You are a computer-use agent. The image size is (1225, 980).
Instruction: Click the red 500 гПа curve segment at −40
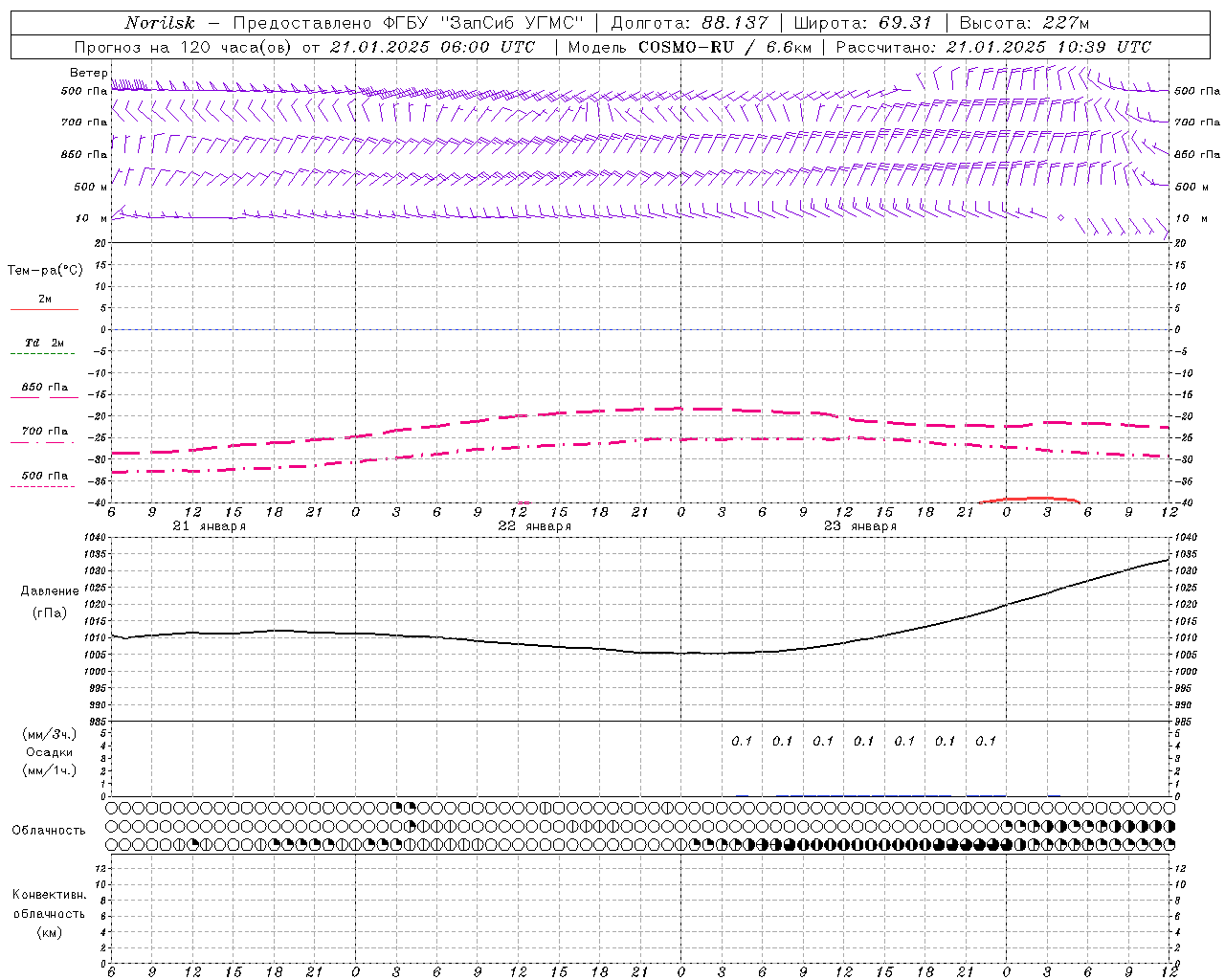click(x=1030, y=500)
